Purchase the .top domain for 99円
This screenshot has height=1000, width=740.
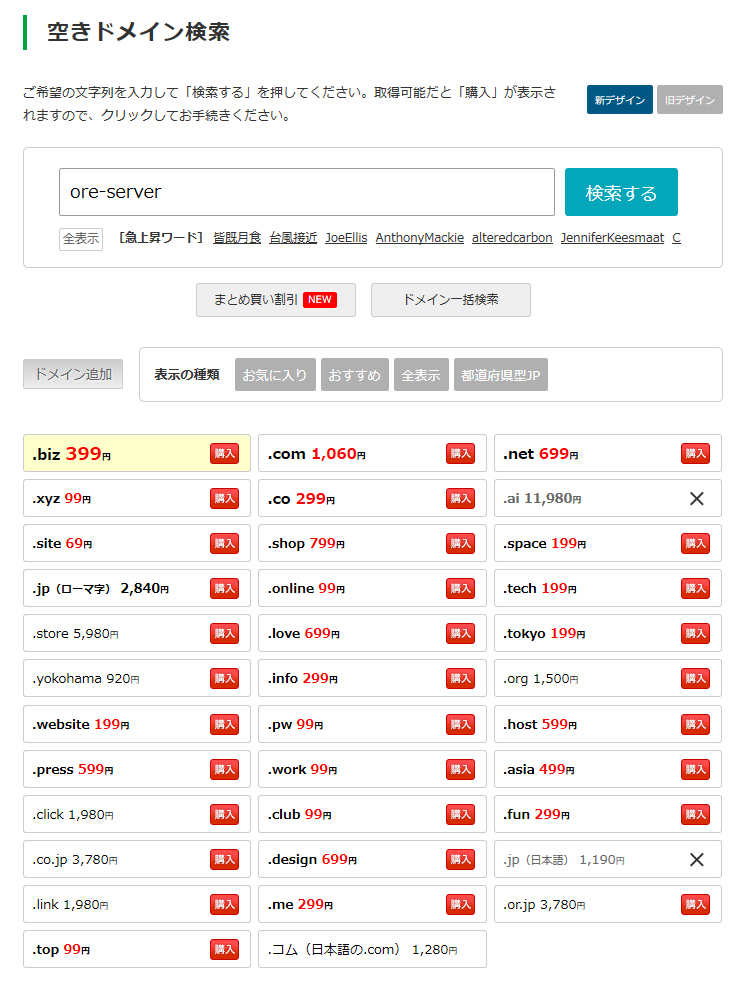(x=225, y=950)
